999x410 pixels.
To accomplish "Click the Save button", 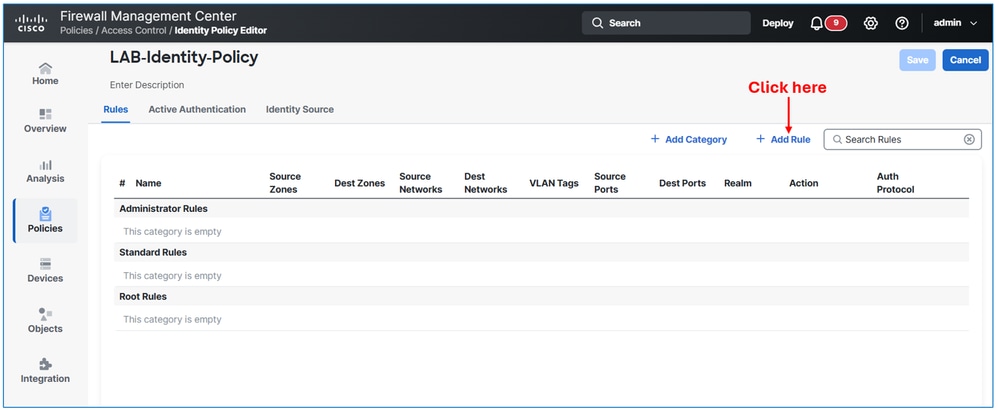I will point(917,60).
